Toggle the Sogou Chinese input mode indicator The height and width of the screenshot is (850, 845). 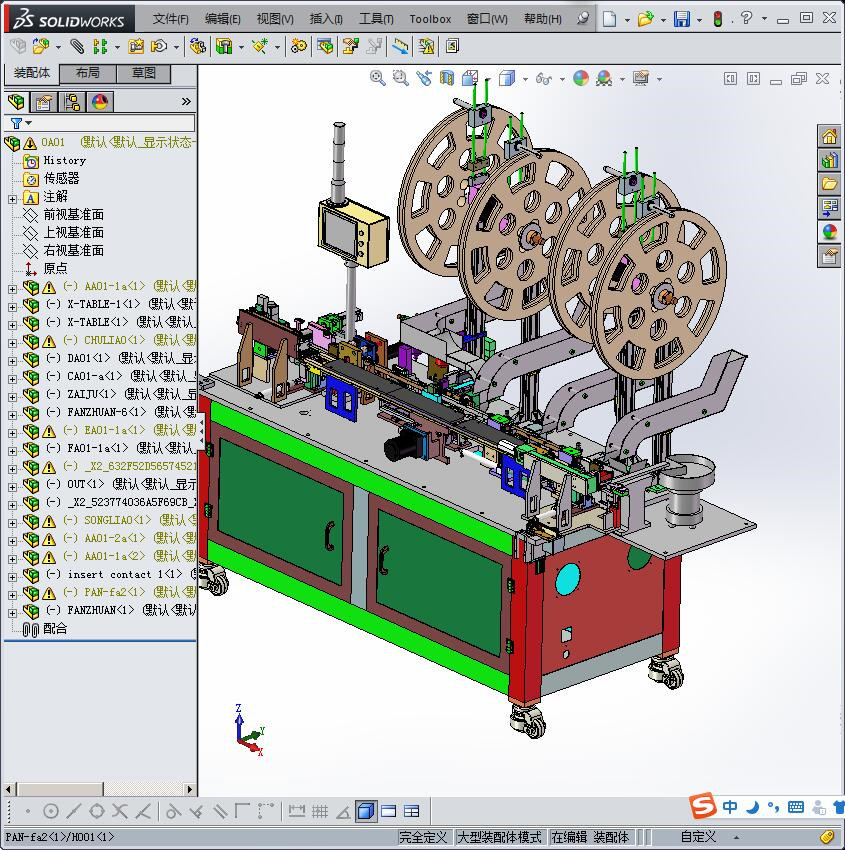click(731, 807)
